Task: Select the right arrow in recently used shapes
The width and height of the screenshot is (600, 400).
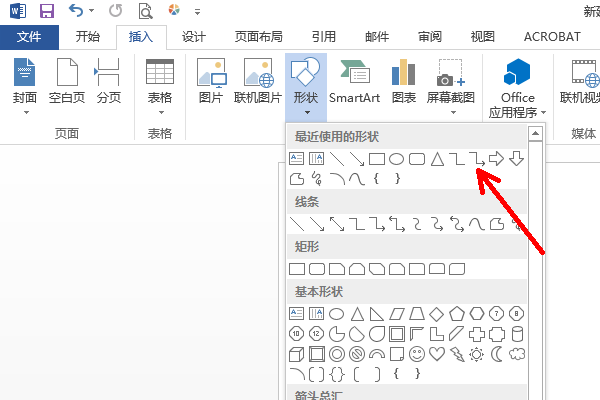Action: 497,158
